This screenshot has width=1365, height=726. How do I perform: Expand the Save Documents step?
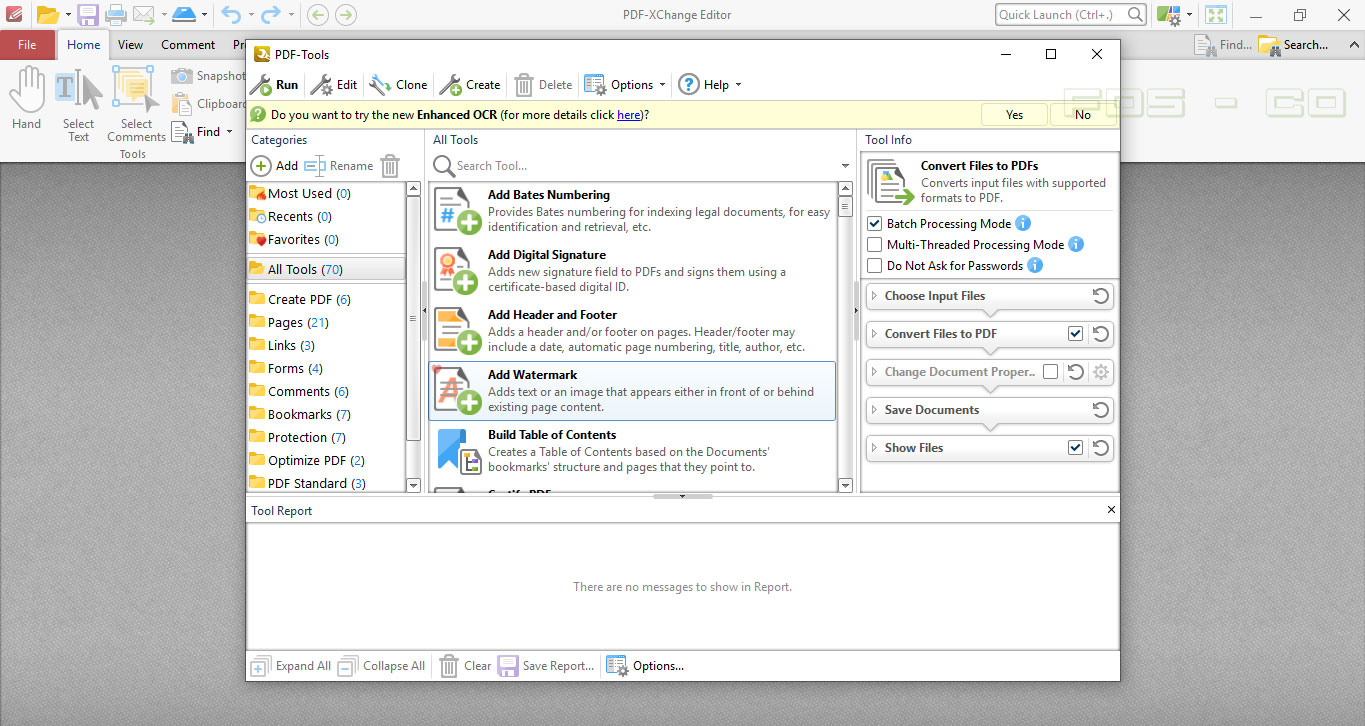(x=874, y=410)
